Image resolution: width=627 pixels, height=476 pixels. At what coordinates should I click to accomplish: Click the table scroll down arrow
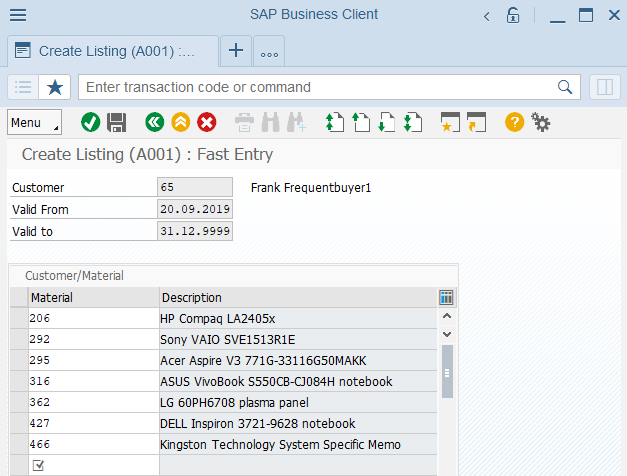pyautogui.click(x=447, y=334)
